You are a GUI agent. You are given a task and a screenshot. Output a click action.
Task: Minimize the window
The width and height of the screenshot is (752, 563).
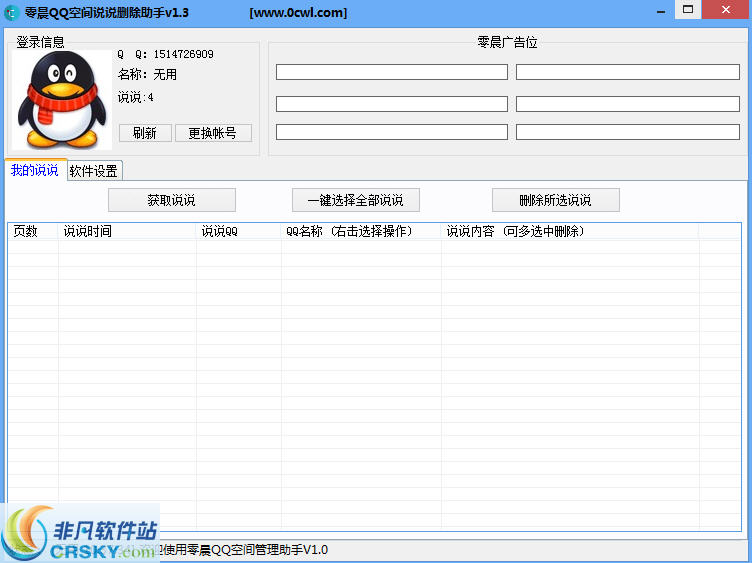[x=661, y=12]
